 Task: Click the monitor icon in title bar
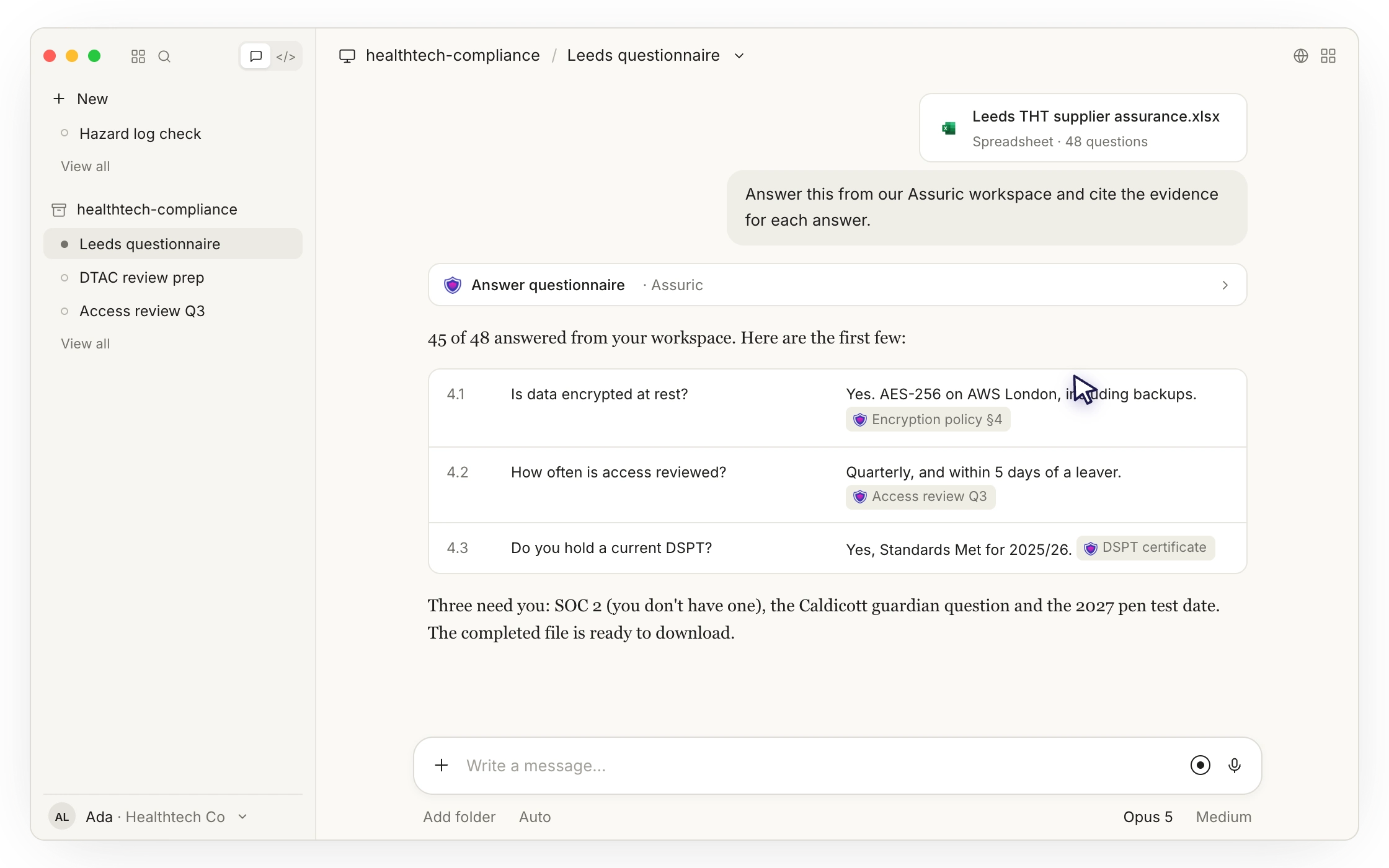pyautogui.click(x=347, y=56)
